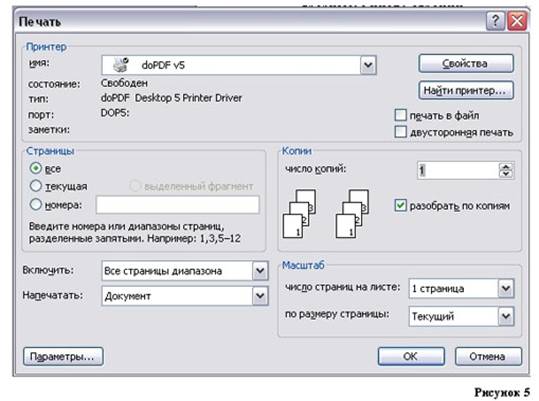Click the collated pages illustration on left
The height and width of the screenshot is (401, 539).
click(299, 214)
